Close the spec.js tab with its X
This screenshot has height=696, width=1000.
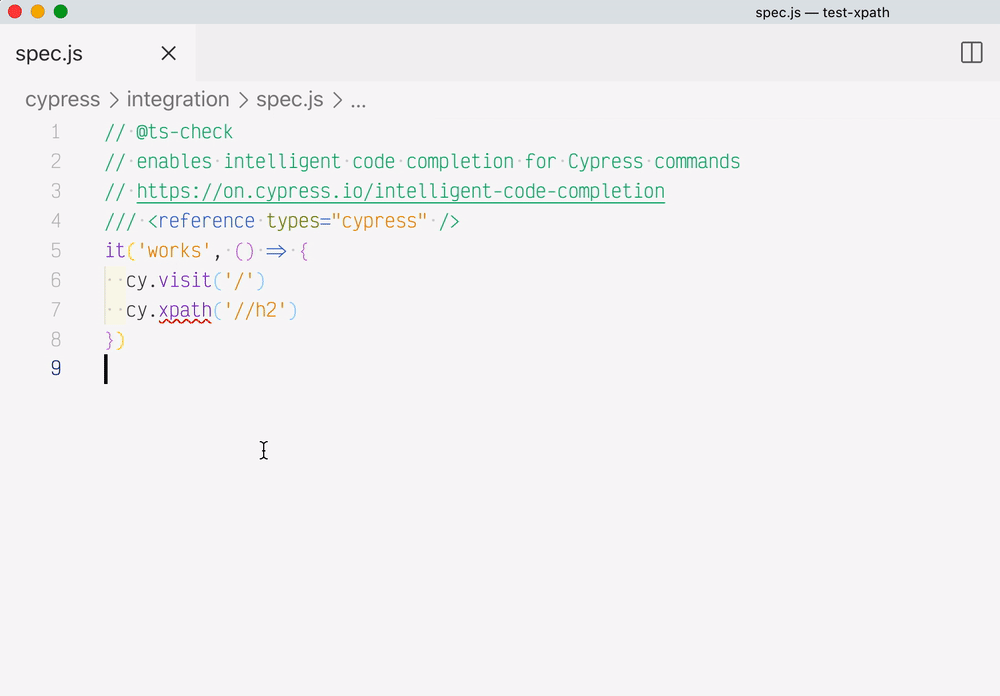click(x=168, y=53)
